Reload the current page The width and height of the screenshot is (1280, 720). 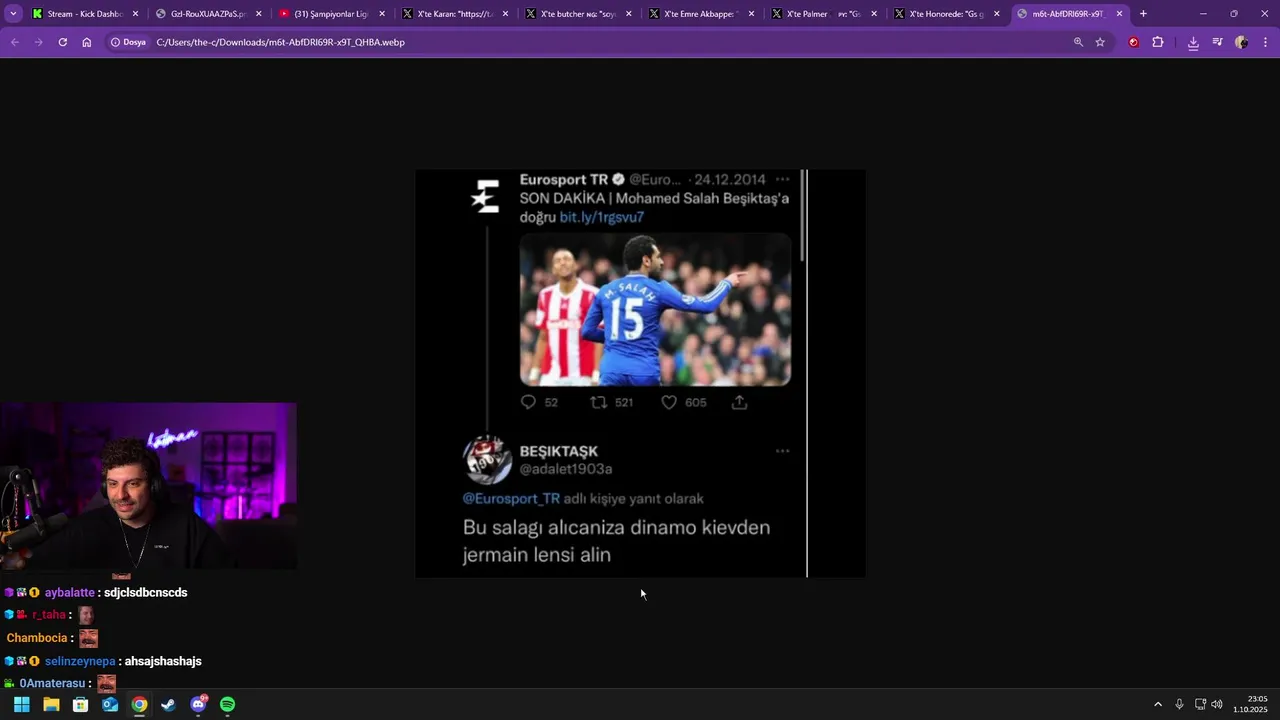click(62, 42)
